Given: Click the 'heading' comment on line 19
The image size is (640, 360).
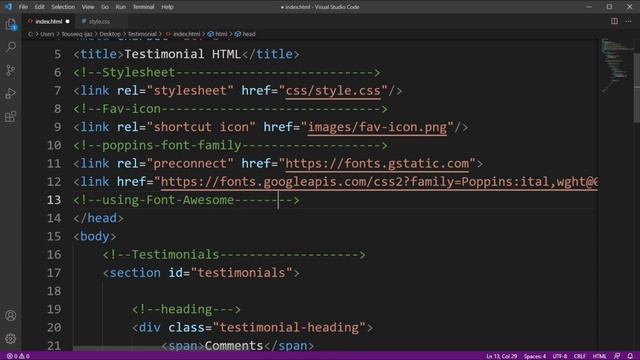Looking at the screenshot, I should [x=186, y=309].
